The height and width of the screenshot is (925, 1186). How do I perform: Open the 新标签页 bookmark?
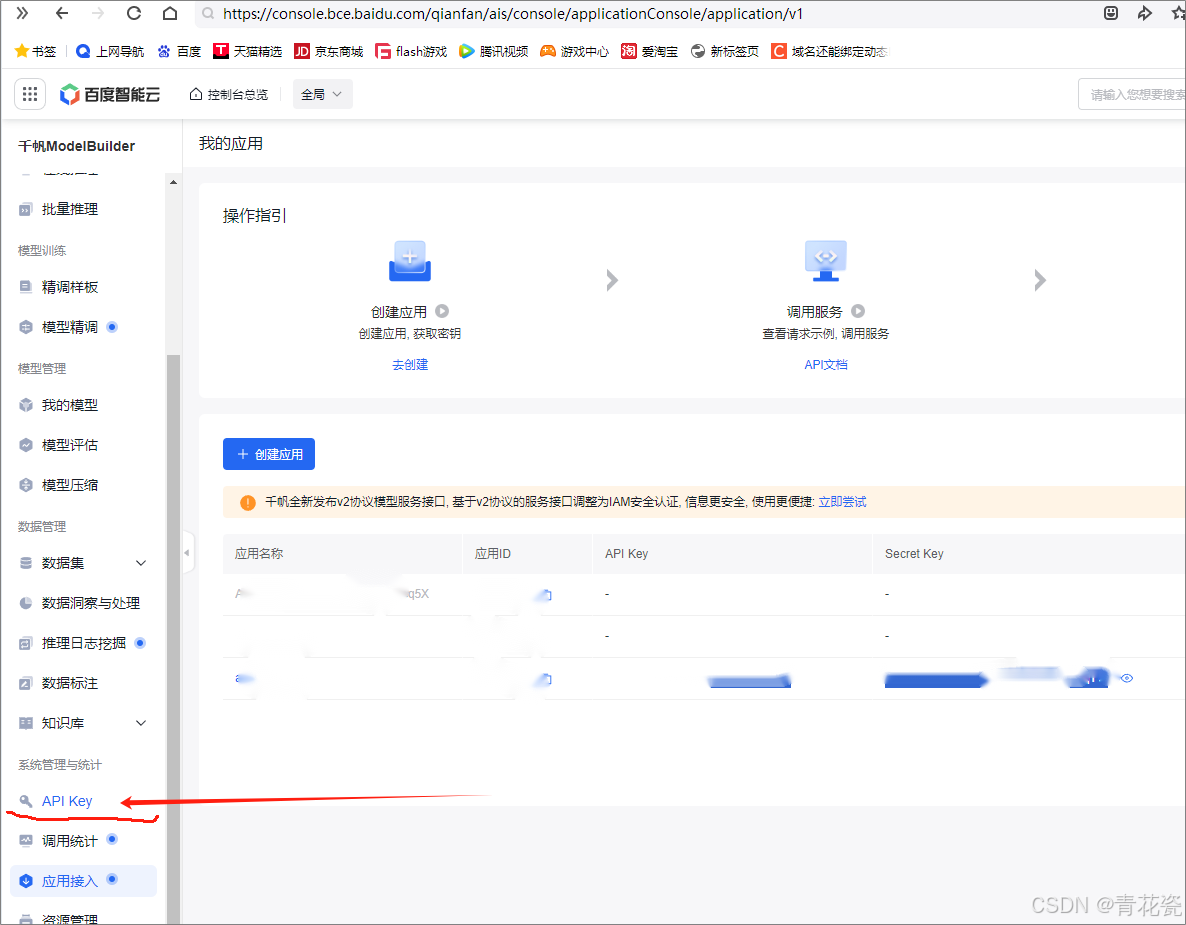pos(725,51)
